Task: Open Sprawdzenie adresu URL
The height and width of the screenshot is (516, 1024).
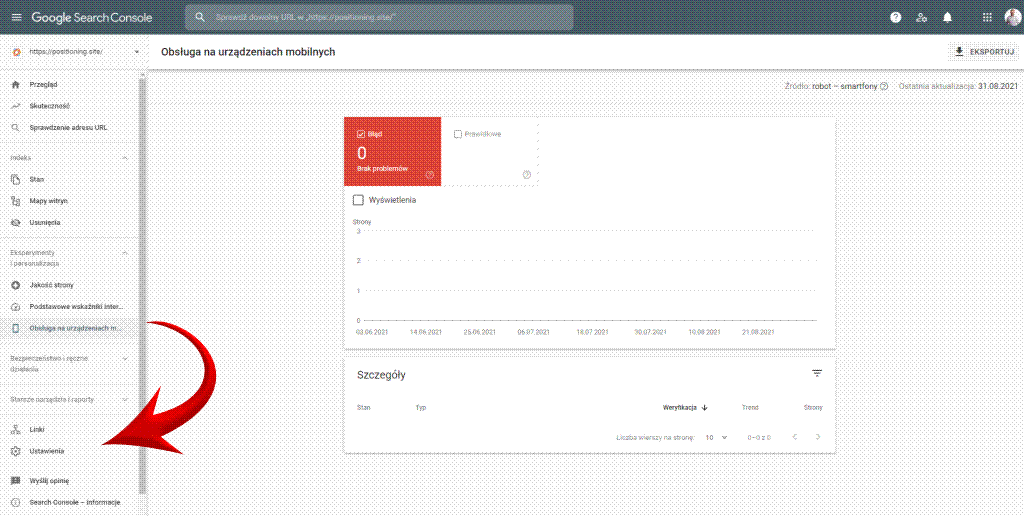Action: [71, 127]
